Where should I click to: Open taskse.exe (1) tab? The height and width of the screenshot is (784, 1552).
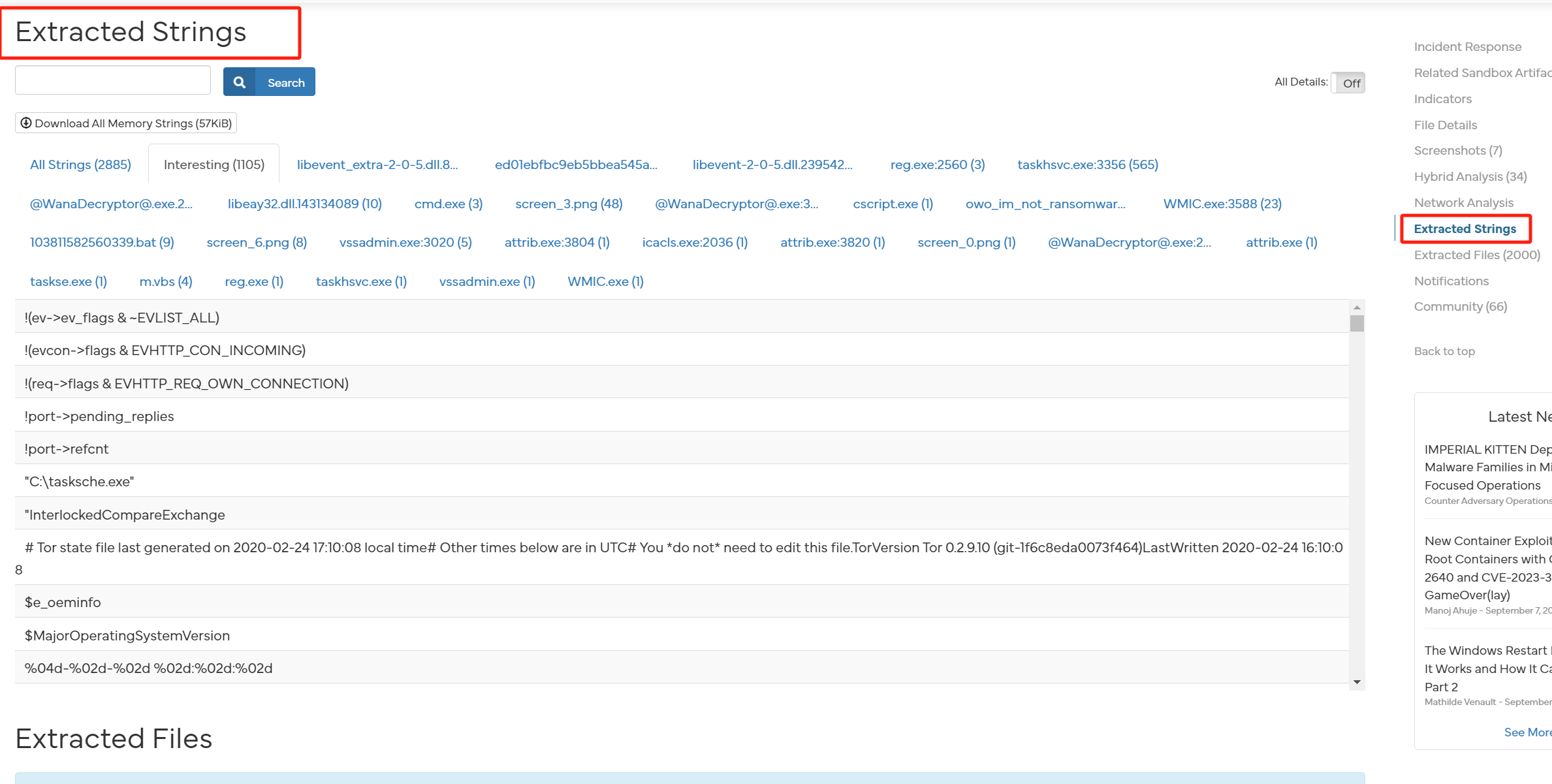[69, 281]
